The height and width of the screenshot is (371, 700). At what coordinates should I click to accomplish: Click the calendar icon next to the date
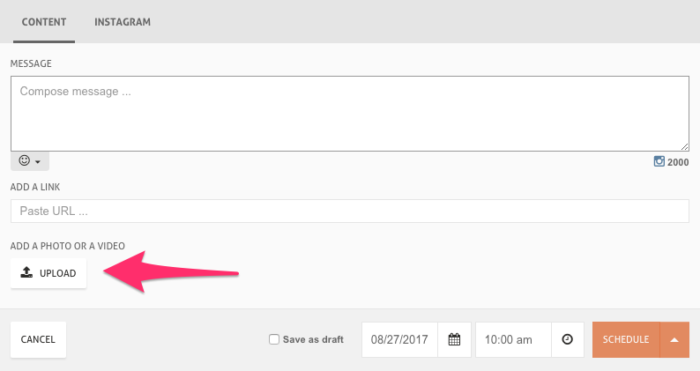coord(454,339)
